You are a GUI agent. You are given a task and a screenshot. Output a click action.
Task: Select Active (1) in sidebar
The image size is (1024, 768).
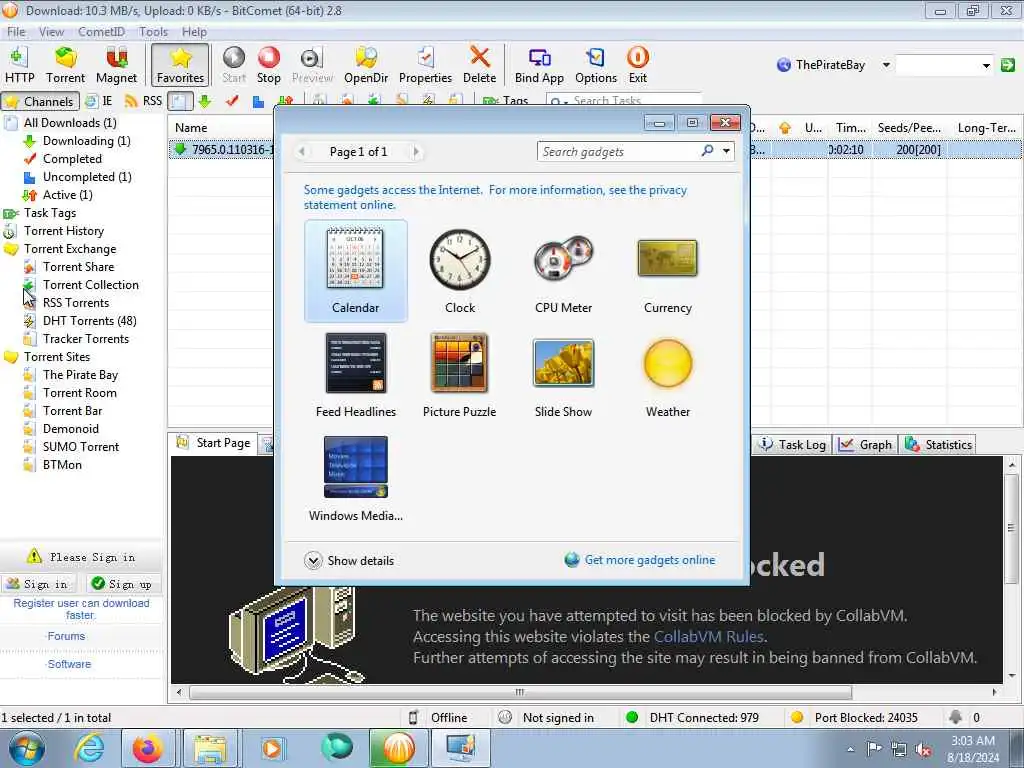[67, 195]
